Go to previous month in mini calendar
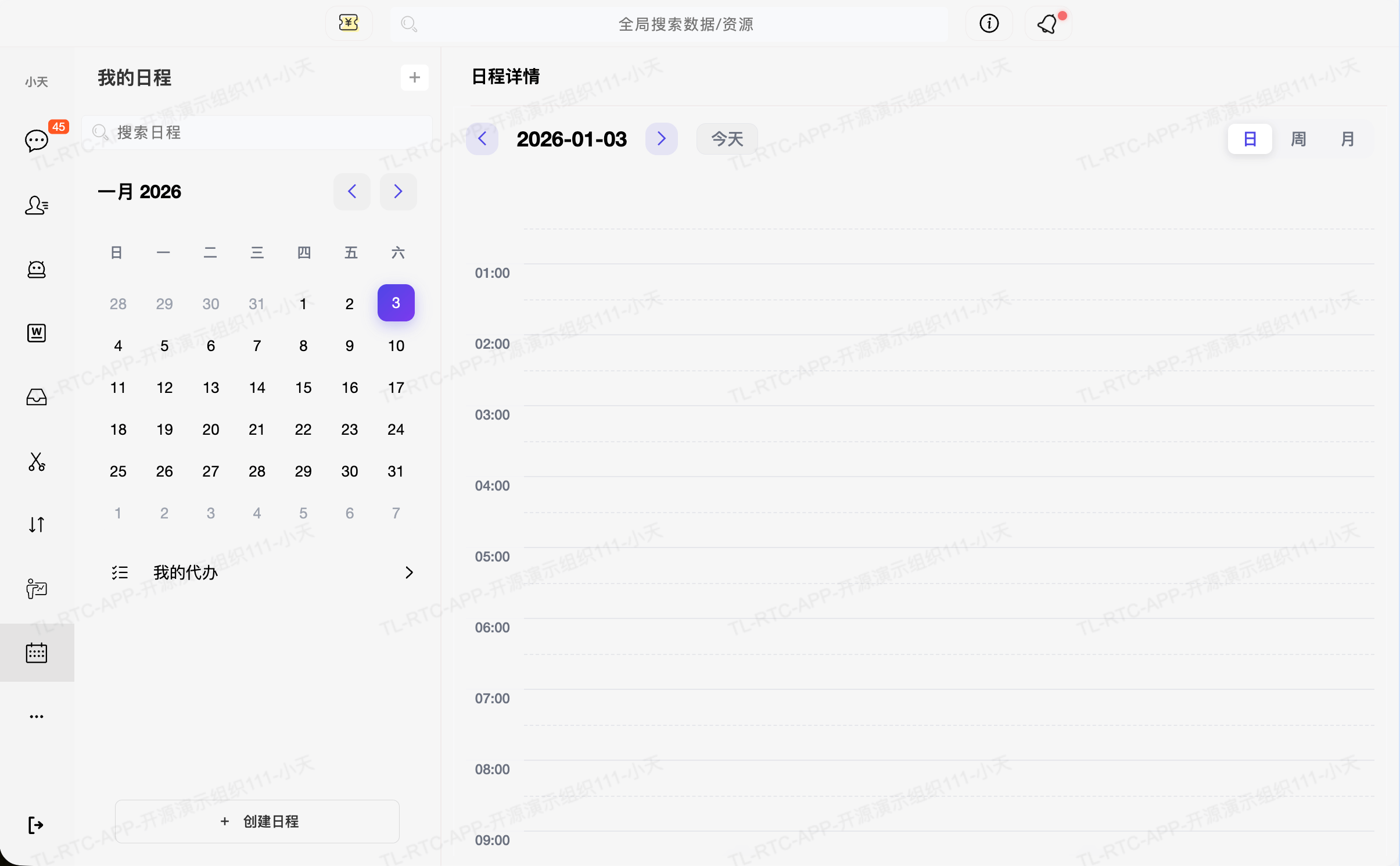 pyautogui.click(x=352, y=191)
